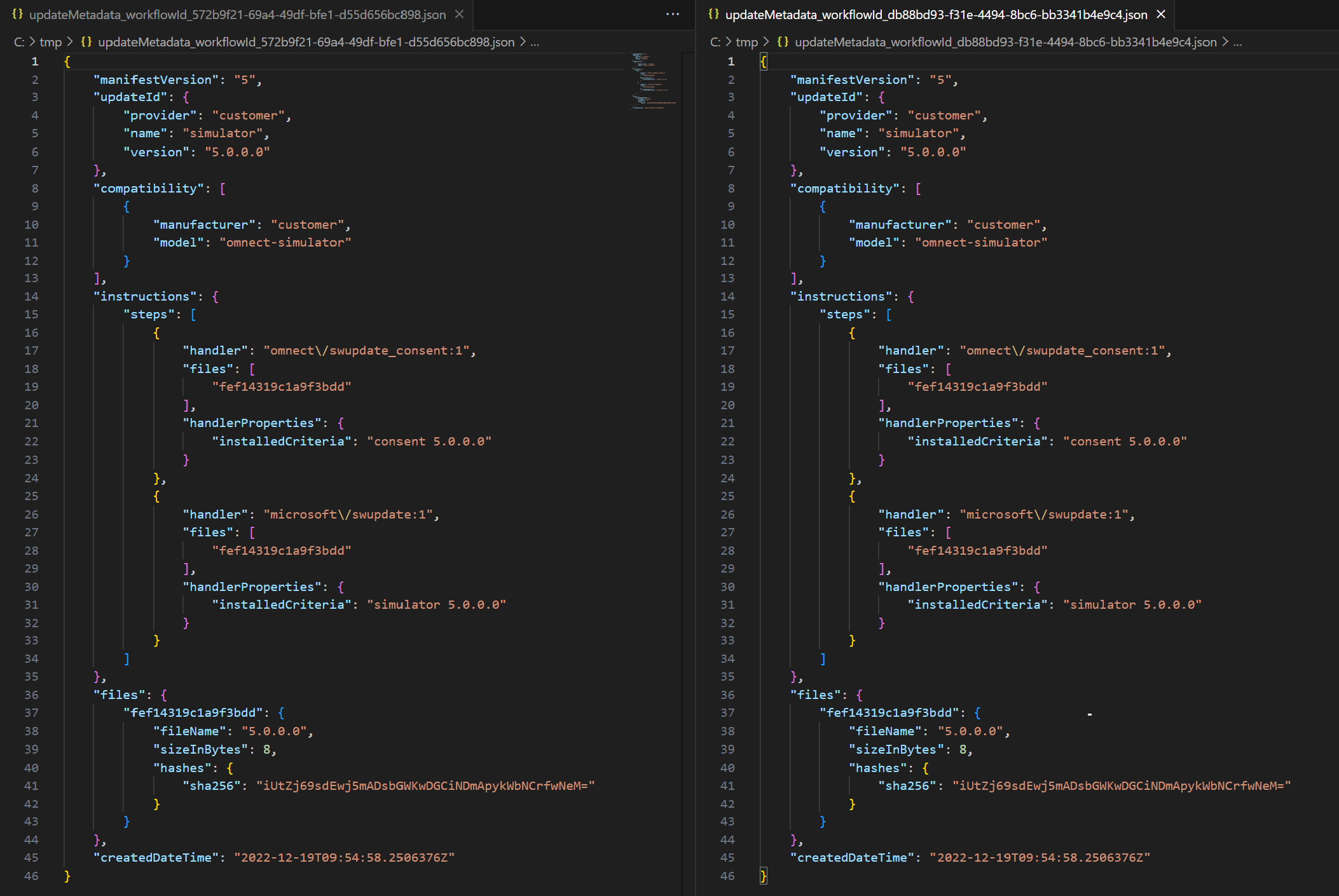This screenshot has width=1339, height=896.
Task: Close the updateMetadata_workflowId_db88bd93 tab
Action: tap(1161, 14)
